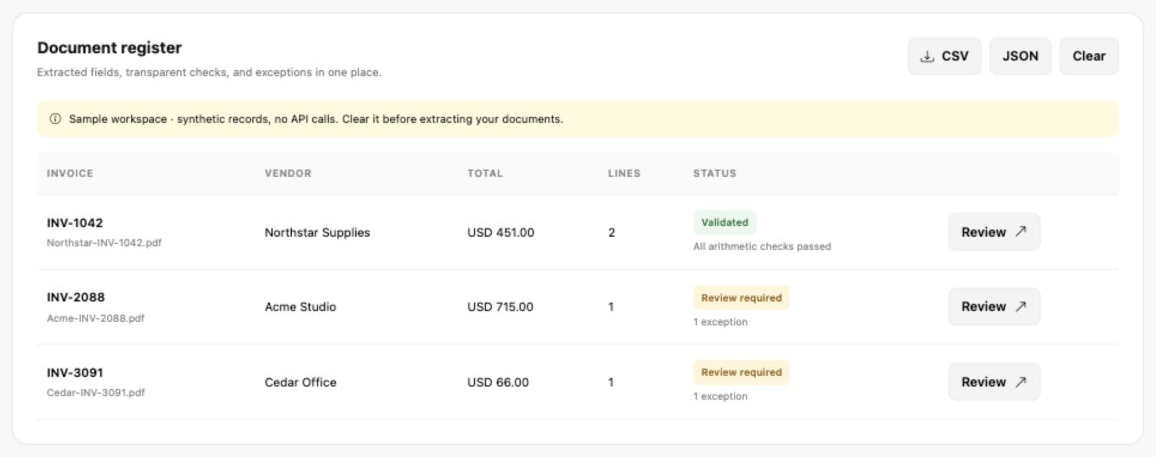The width and height of the screenshot is (1156, 457).
Task: Click the VENDOR column header
Action: click(x=288, y=174)
